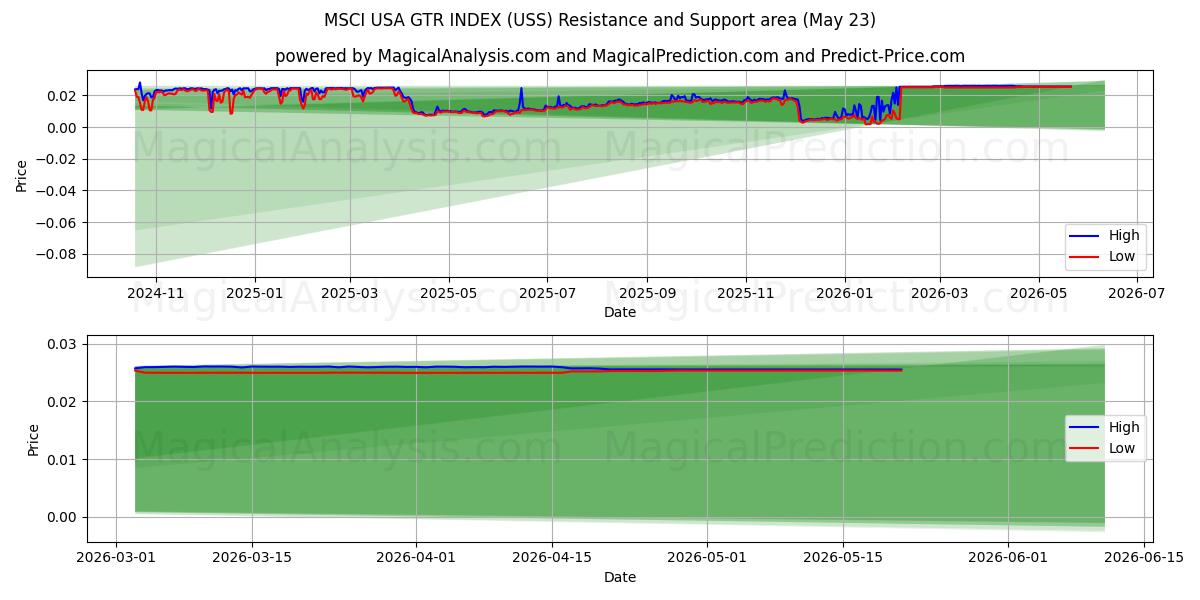
Task: Click the 'Price' y-axis label of the bottom chart
Action: point(34,439)
